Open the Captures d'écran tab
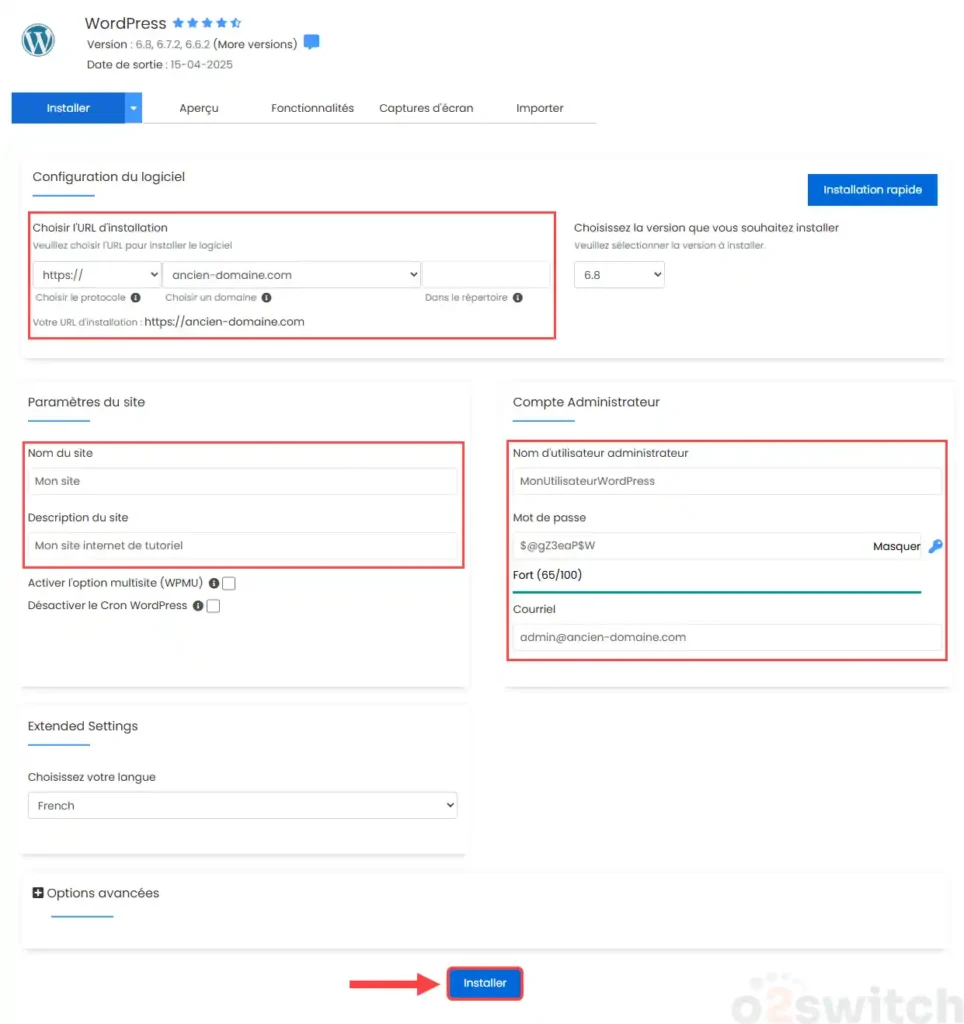Screen dimensions: 964x1024 pos(426,108)
